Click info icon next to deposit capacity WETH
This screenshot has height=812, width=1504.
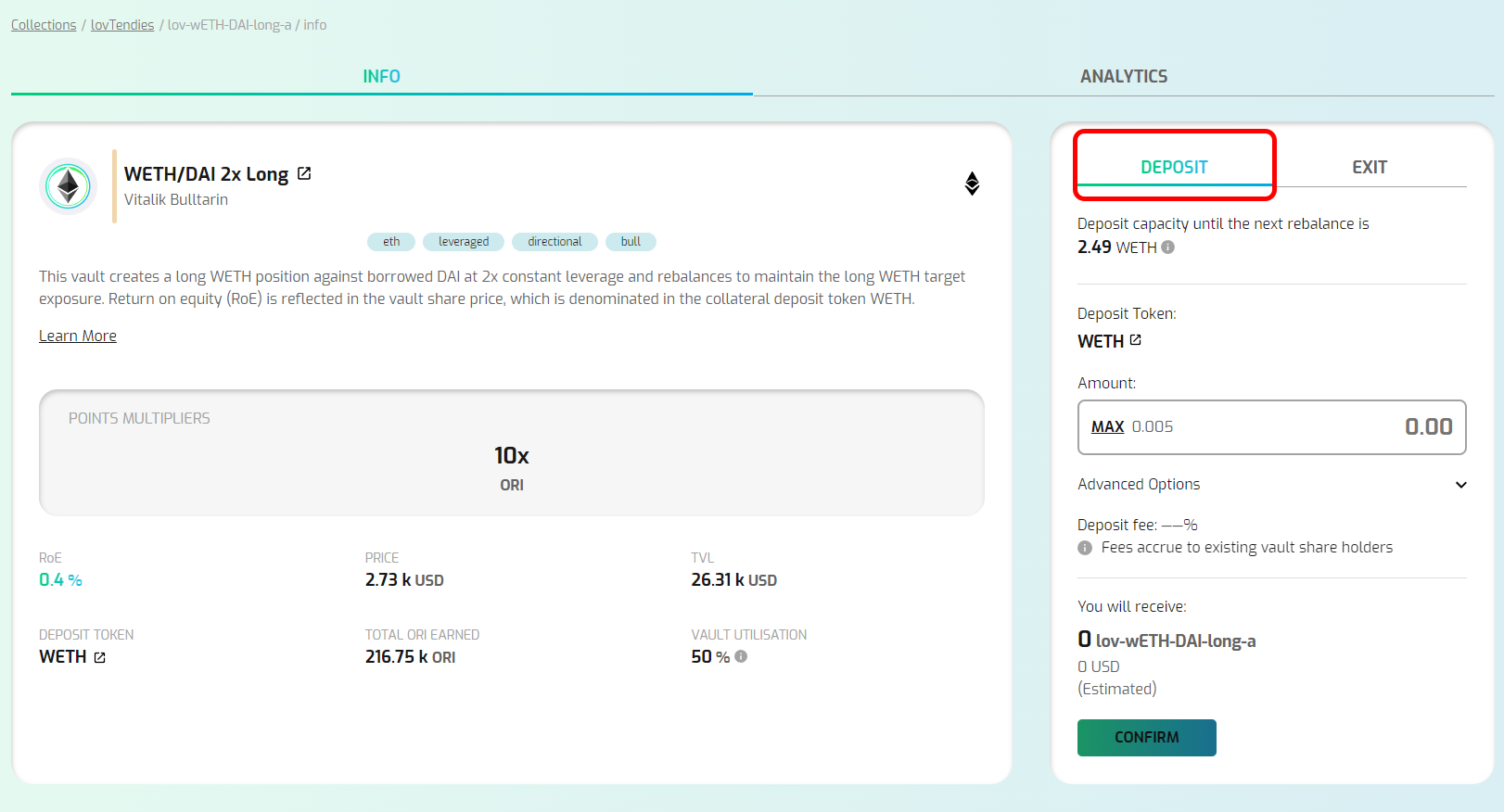1168,247
